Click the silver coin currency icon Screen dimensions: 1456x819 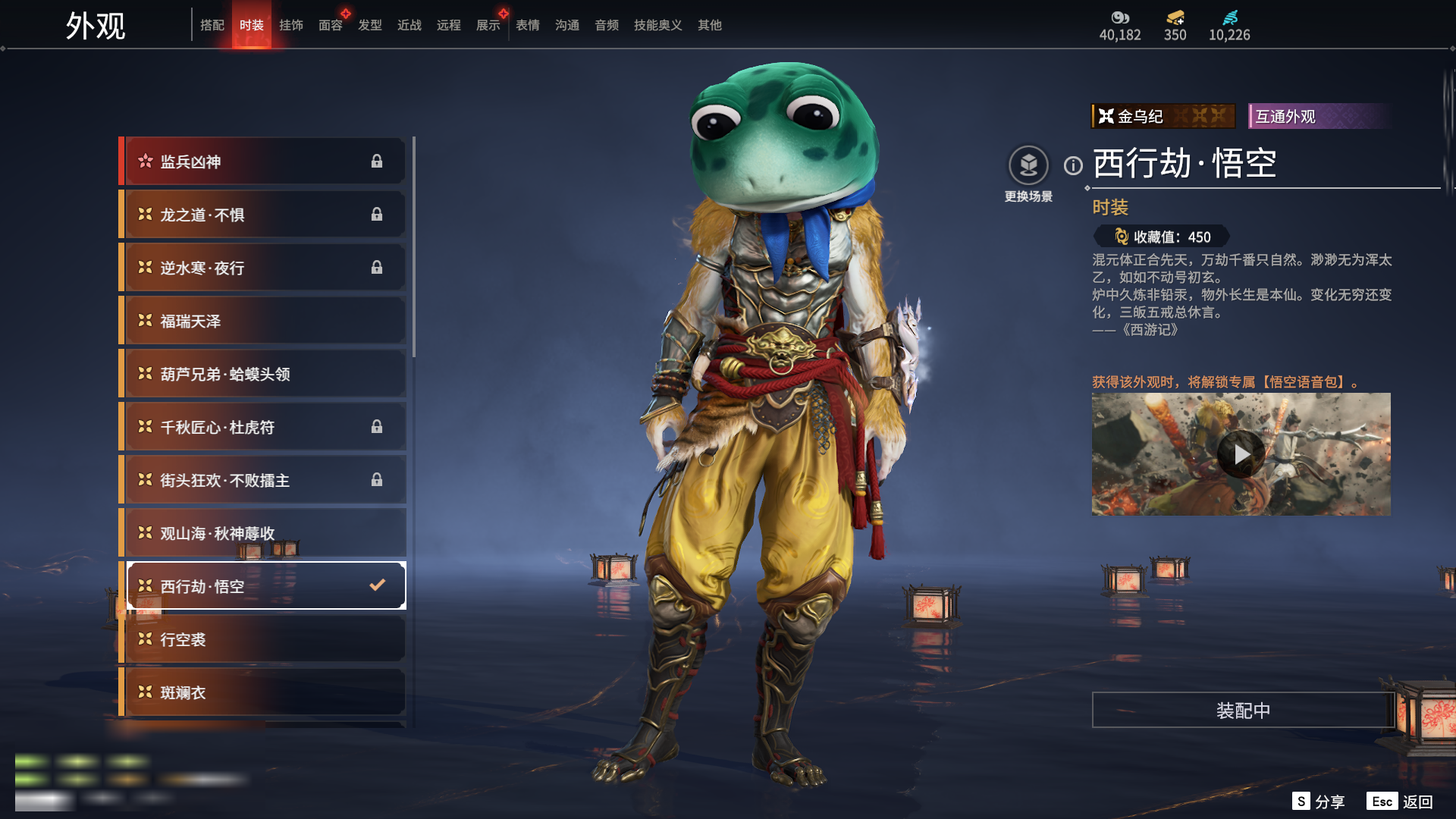point(1120,17)
